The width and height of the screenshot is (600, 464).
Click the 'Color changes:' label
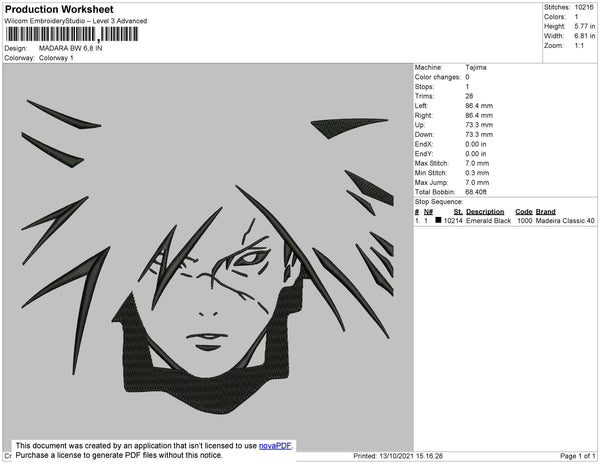click(x=438, y=77)
